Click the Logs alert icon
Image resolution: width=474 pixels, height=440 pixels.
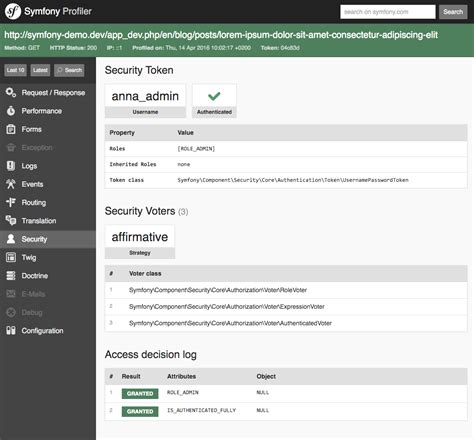coord(11,166)
